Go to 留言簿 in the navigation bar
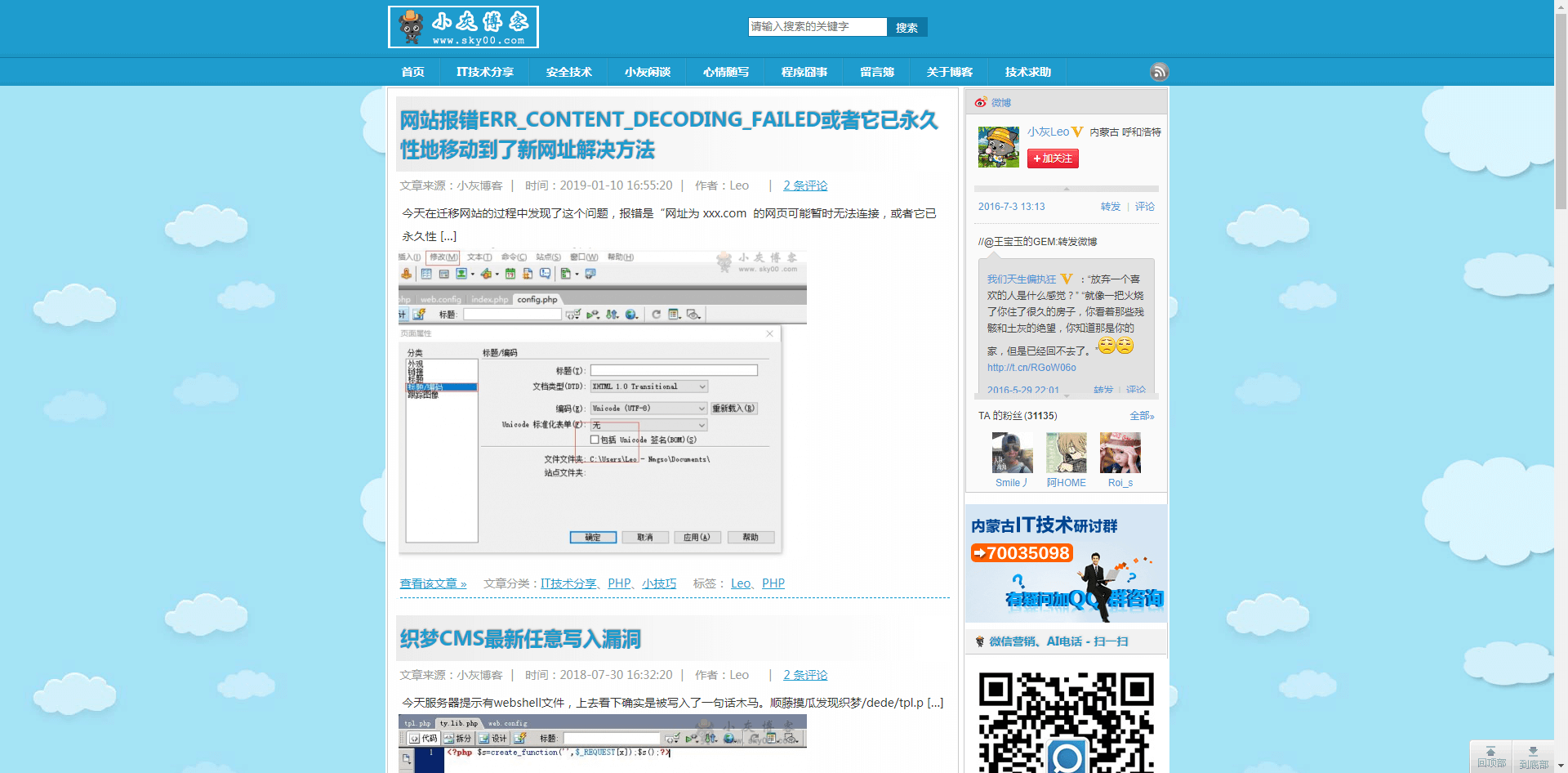1568x773 pixels. click(x=876, y=72)
